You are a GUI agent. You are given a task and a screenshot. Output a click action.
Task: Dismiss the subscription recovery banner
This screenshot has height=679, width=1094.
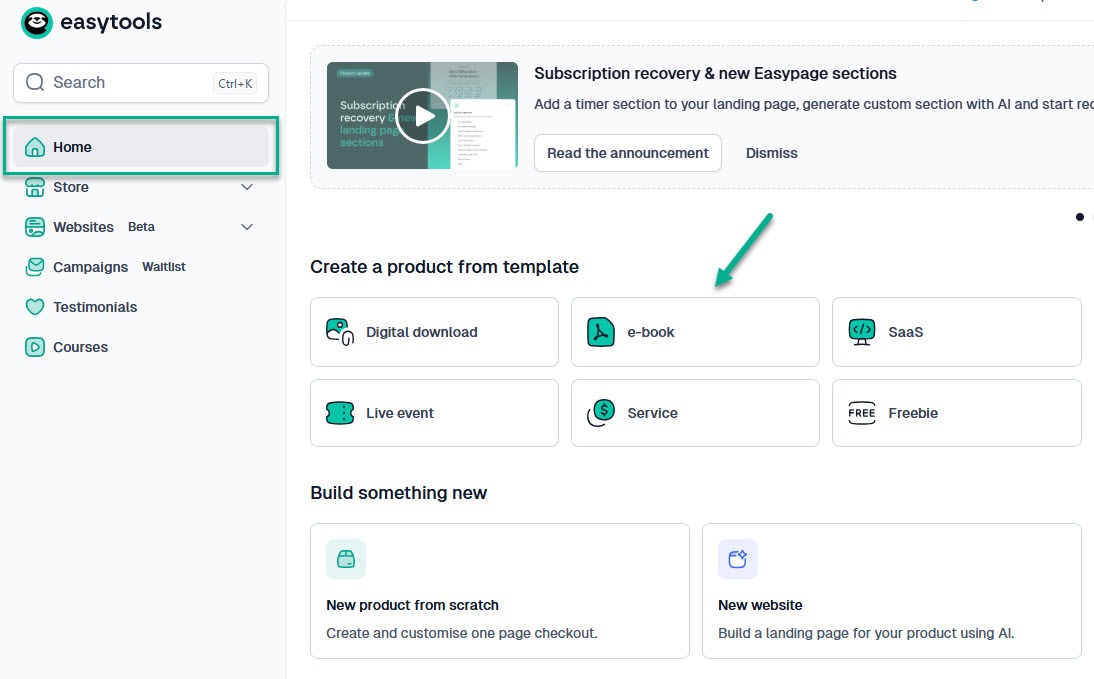tap(771, 153)
